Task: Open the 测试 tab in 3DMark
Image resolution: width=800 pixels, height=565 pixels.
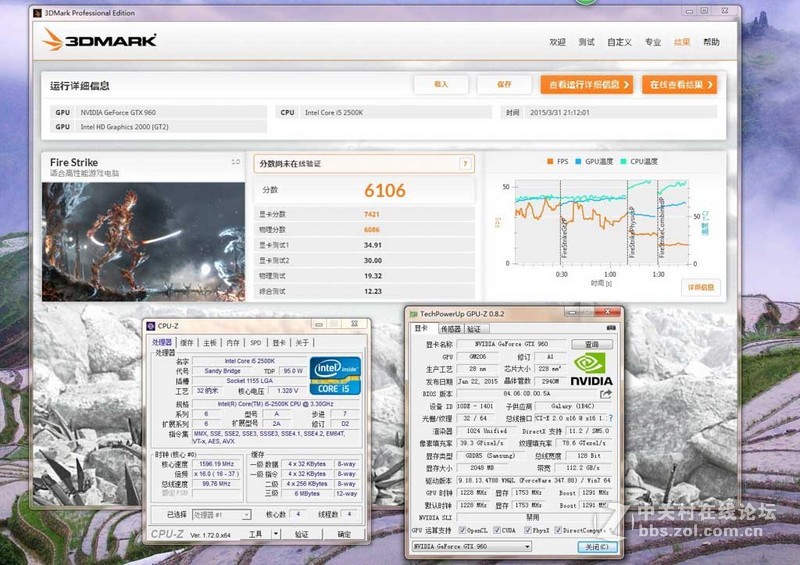Action: pos(586,42)
